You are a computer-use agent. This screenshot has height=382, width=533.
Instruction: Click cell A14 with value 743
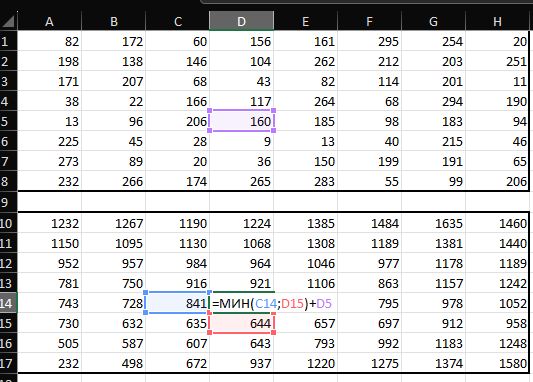coord(49,303)
